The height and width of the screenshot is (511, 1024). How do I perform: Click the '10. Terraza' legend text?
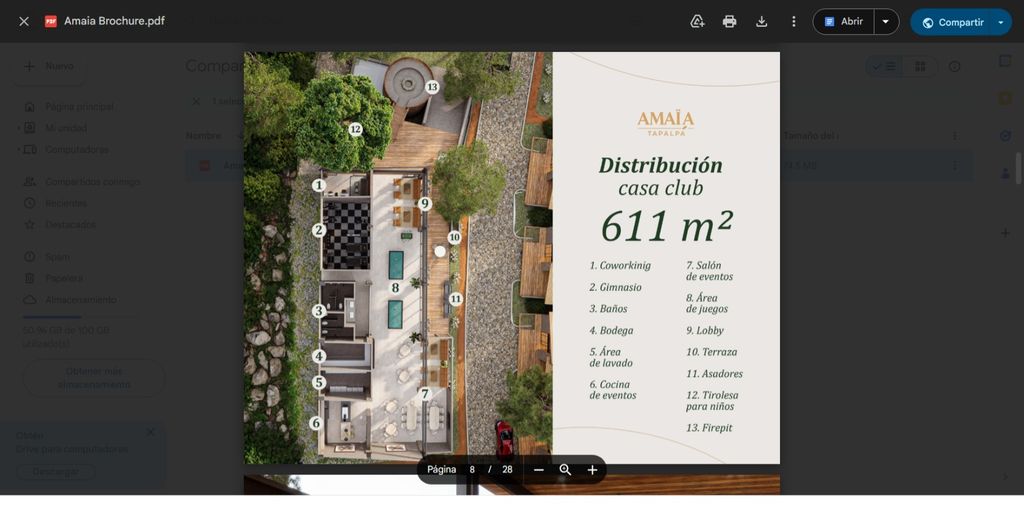point(711,352)
